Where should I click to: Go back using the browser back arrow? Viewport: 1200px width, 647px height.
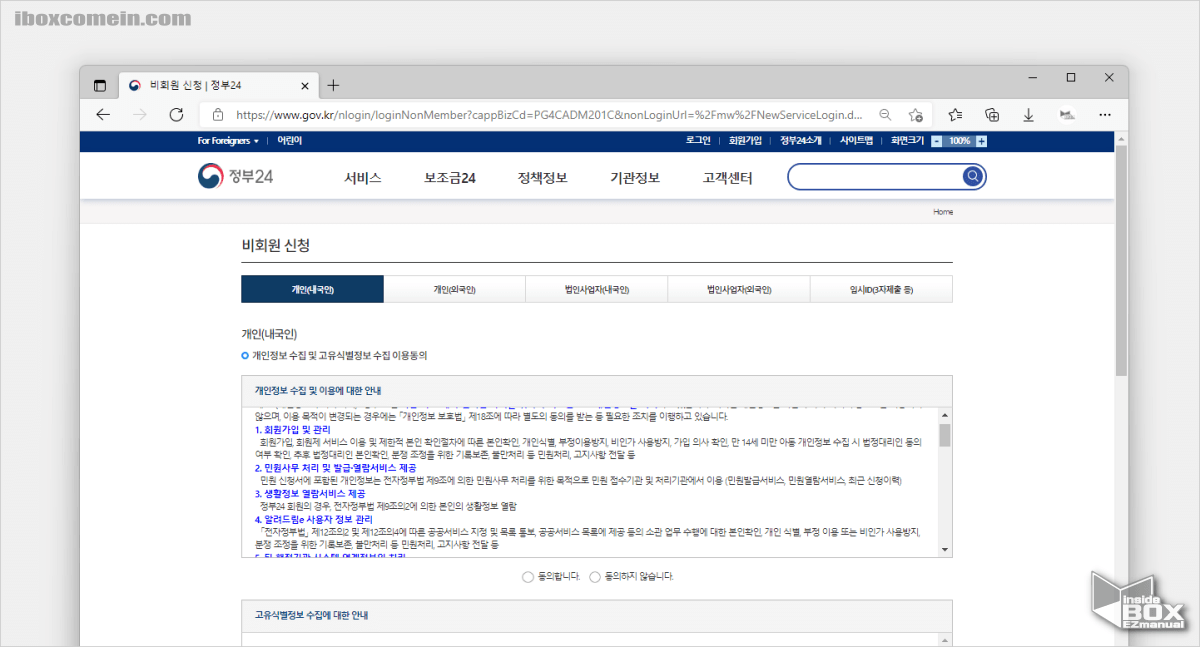(x=103, y=115)
